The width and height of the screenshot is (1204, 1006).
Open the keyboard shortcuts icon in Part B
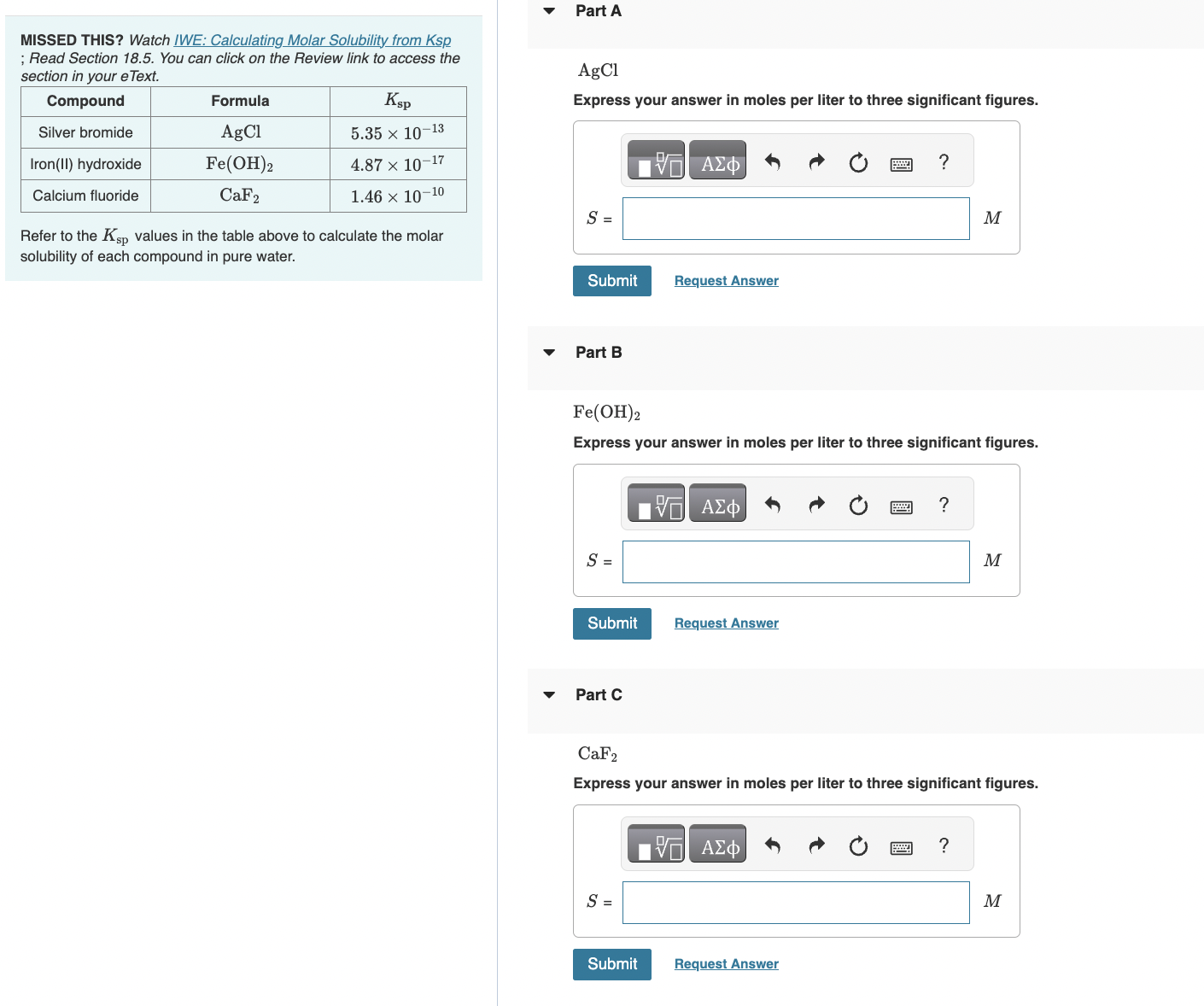coord(901,506)
